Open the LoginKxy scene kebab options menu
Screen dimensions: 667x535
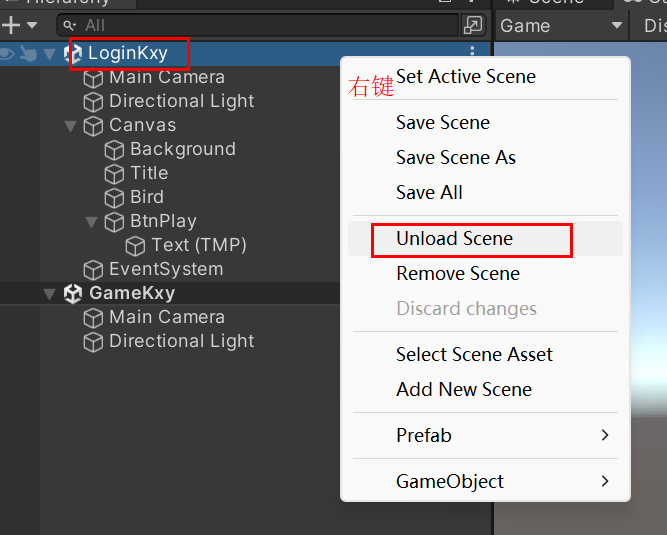[472, 53]
